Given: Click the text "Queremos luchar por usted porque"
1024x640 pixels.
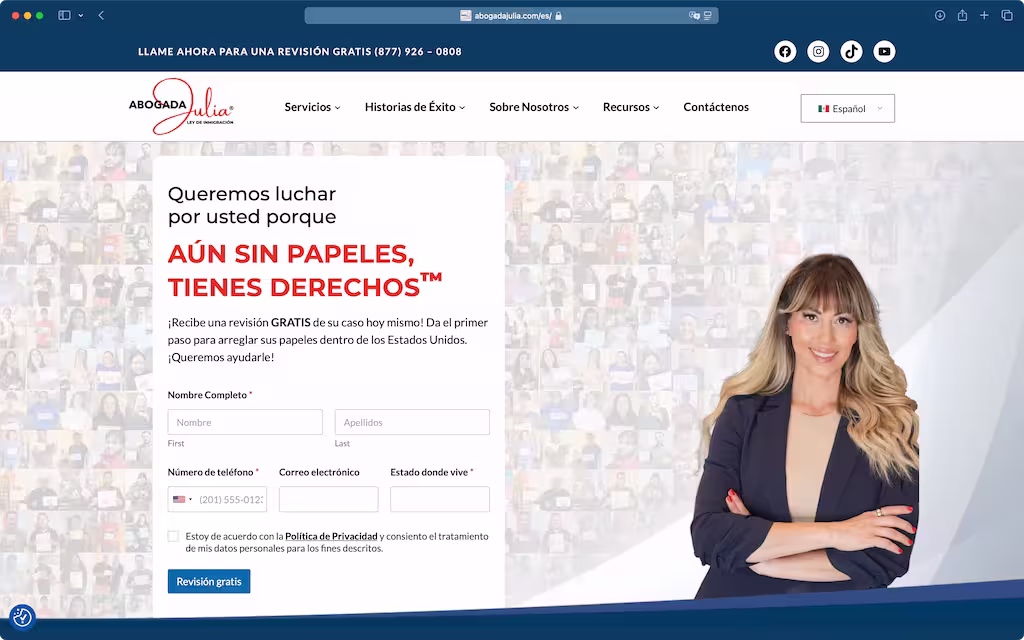Looking at the screenshot, I should coord(252,205).
